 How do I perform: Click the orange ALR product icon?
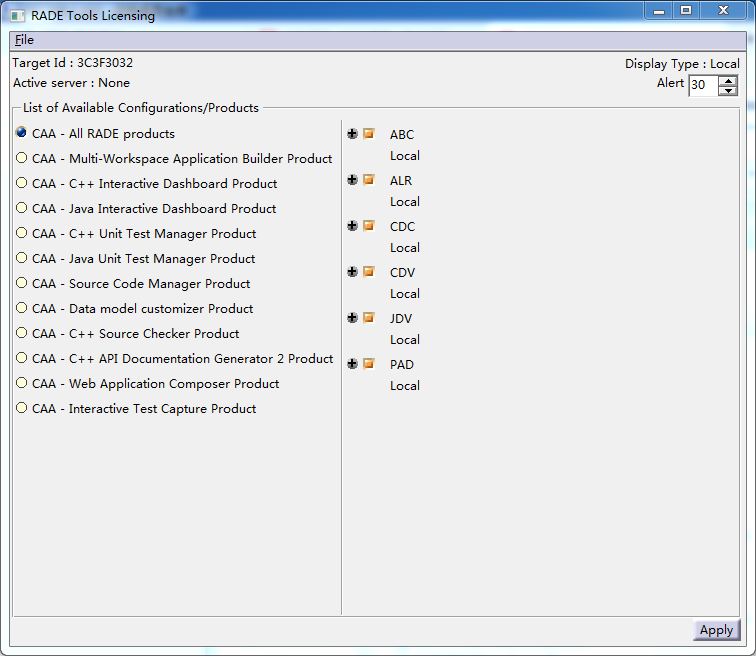coord(368,180)
